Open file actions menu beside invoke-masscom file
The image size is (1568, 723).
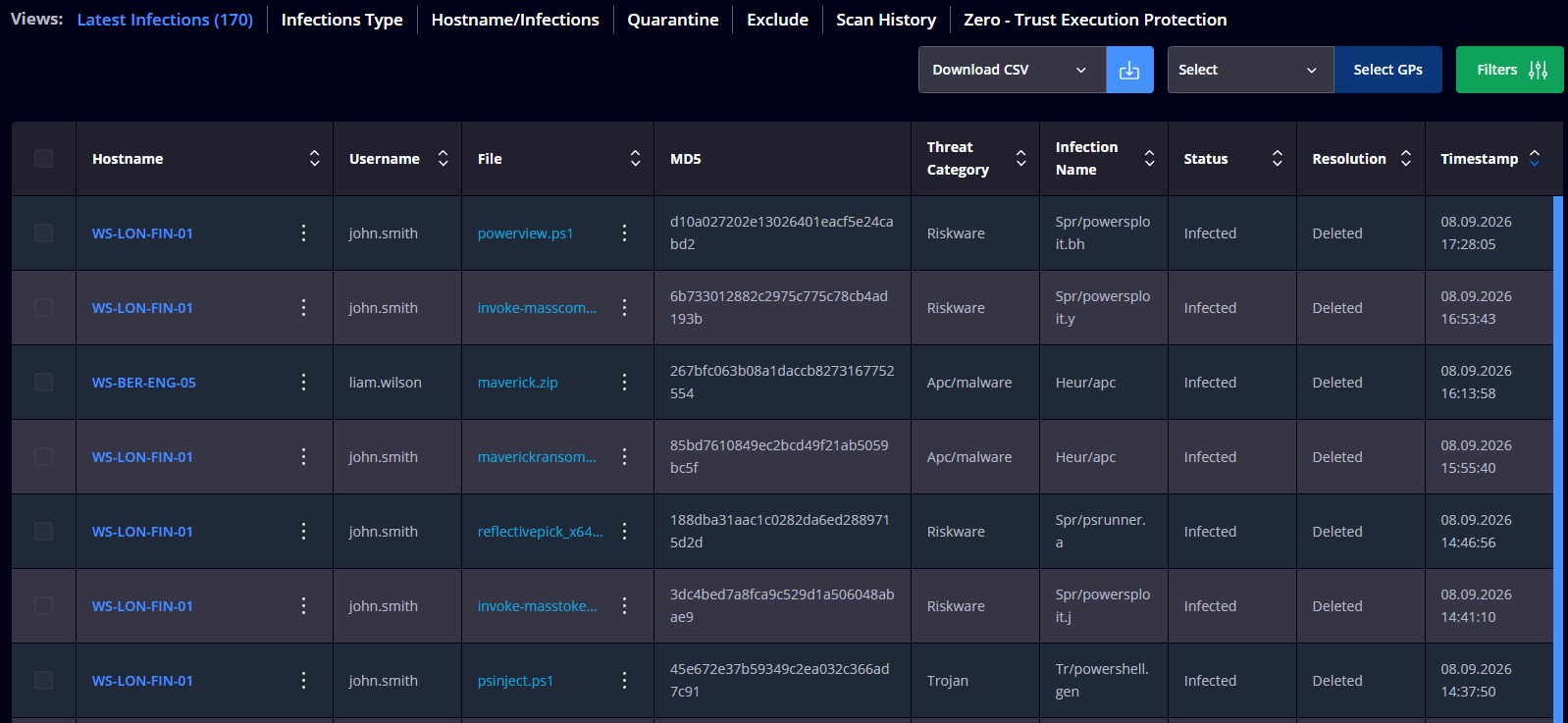click(624, 307)
